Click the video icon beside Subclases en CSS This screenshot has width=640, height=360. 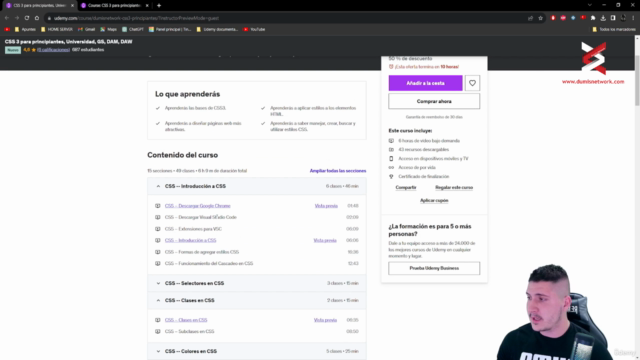tap(158, 331)
